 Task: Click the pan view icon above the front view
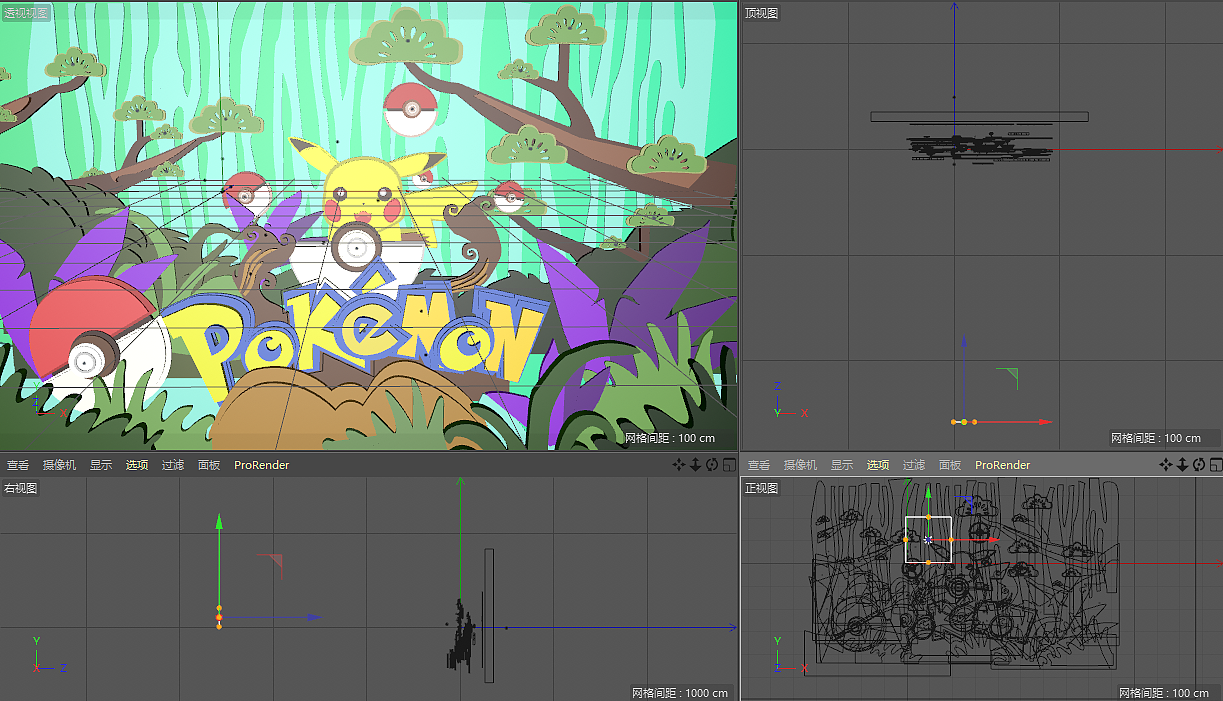[x=1165, y=465]
